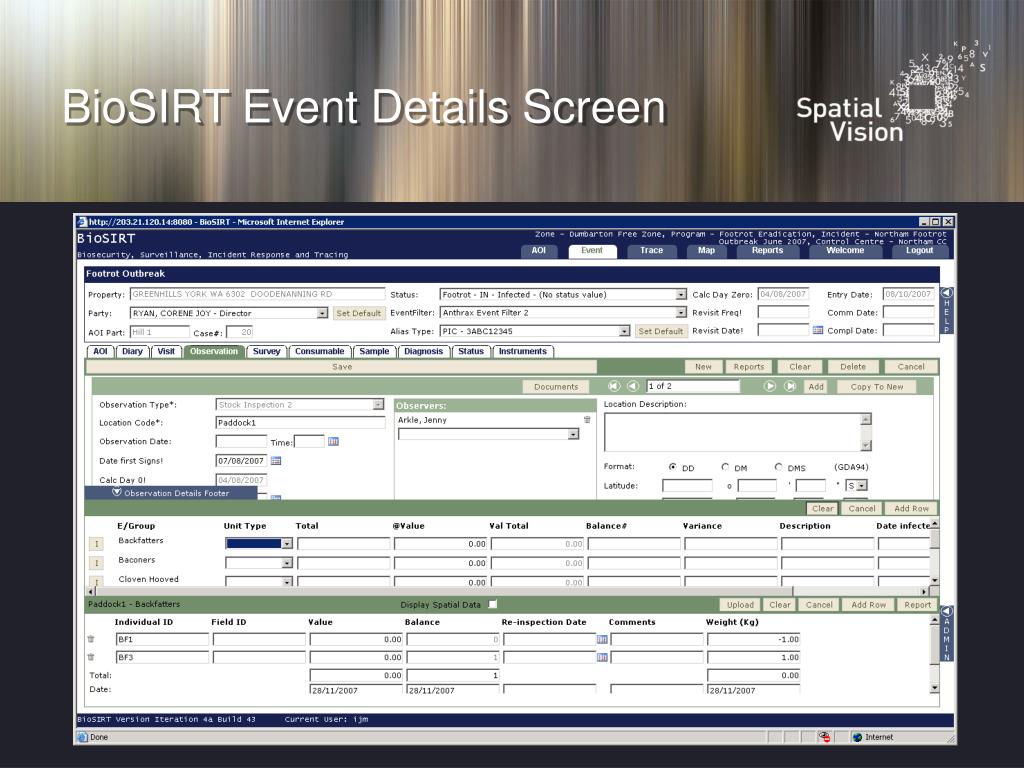Select the DD coordinate format
This screenshot has height=768, width=1024.
click(673, 467)
